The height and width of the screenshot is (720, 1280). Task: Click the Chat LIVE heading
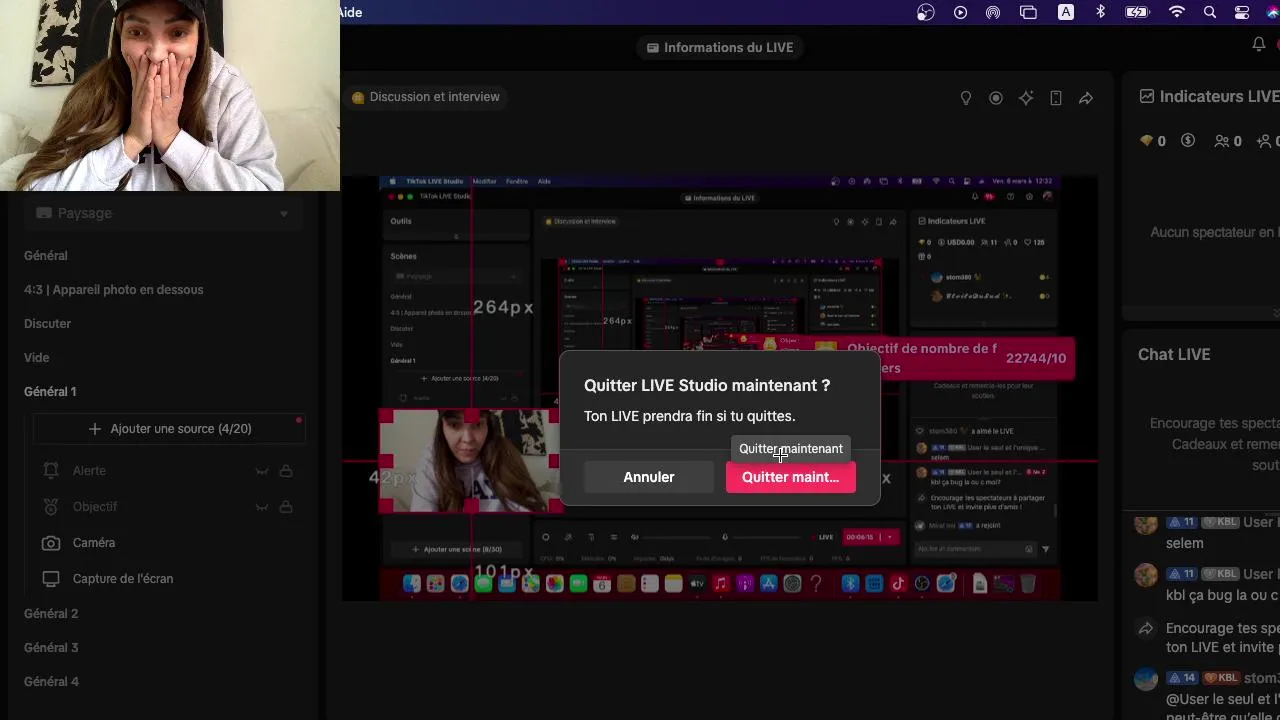click(x=1174, y=355)
